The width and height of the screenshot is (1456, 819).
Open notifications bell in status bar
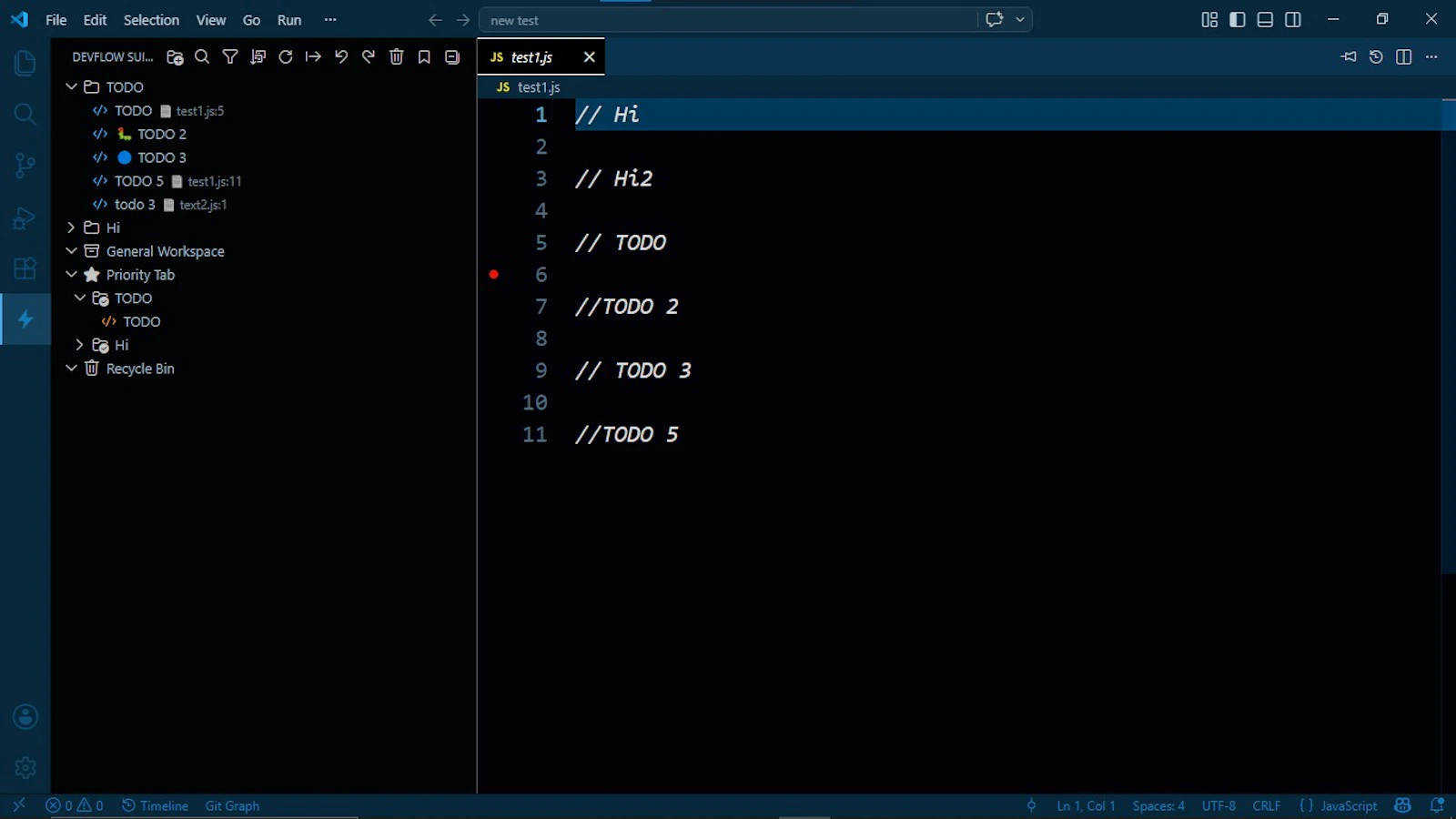coord(1437,805)
